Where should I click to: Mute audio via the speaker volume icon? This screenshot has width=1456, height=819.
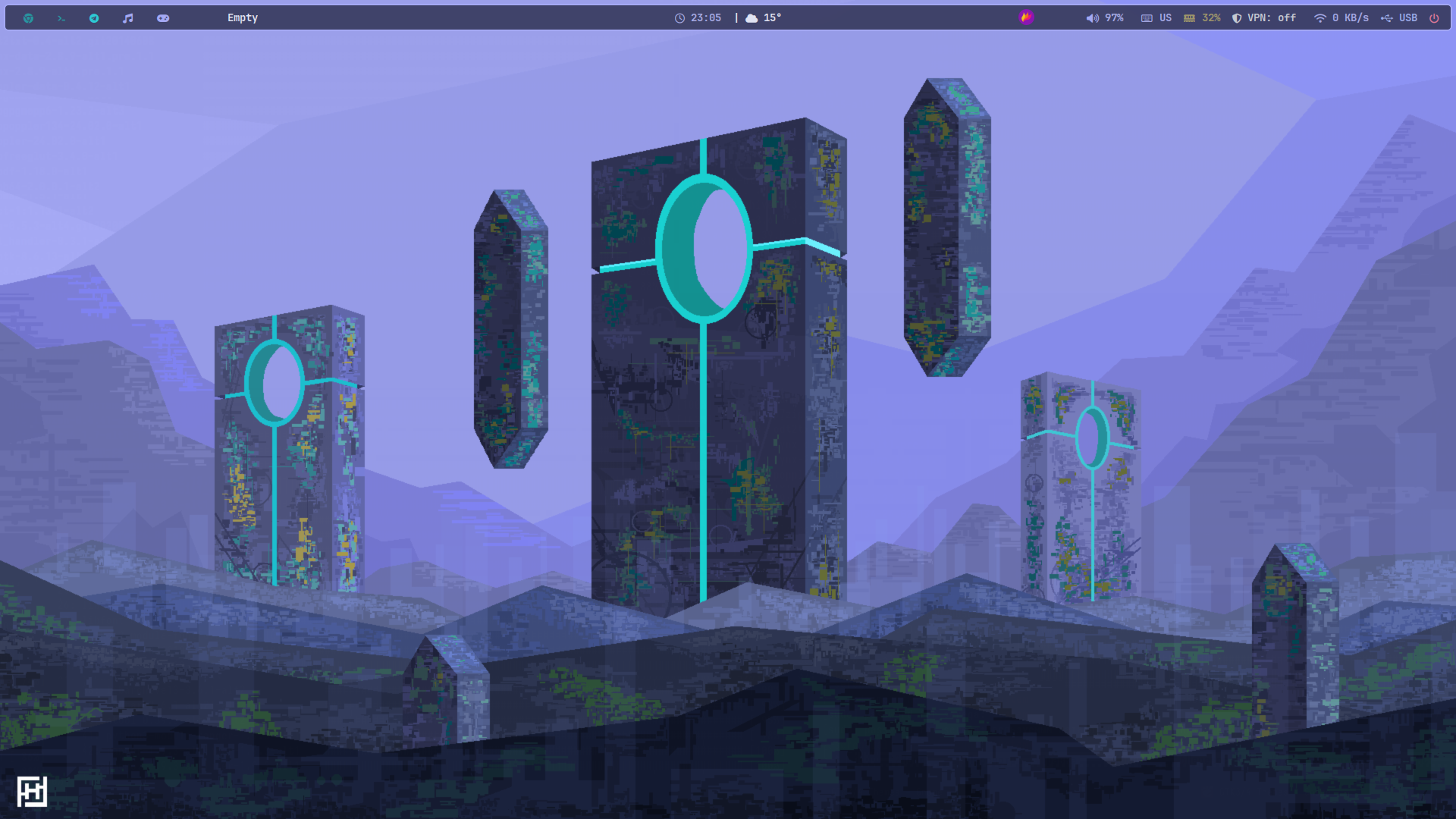coord(1092,18)
